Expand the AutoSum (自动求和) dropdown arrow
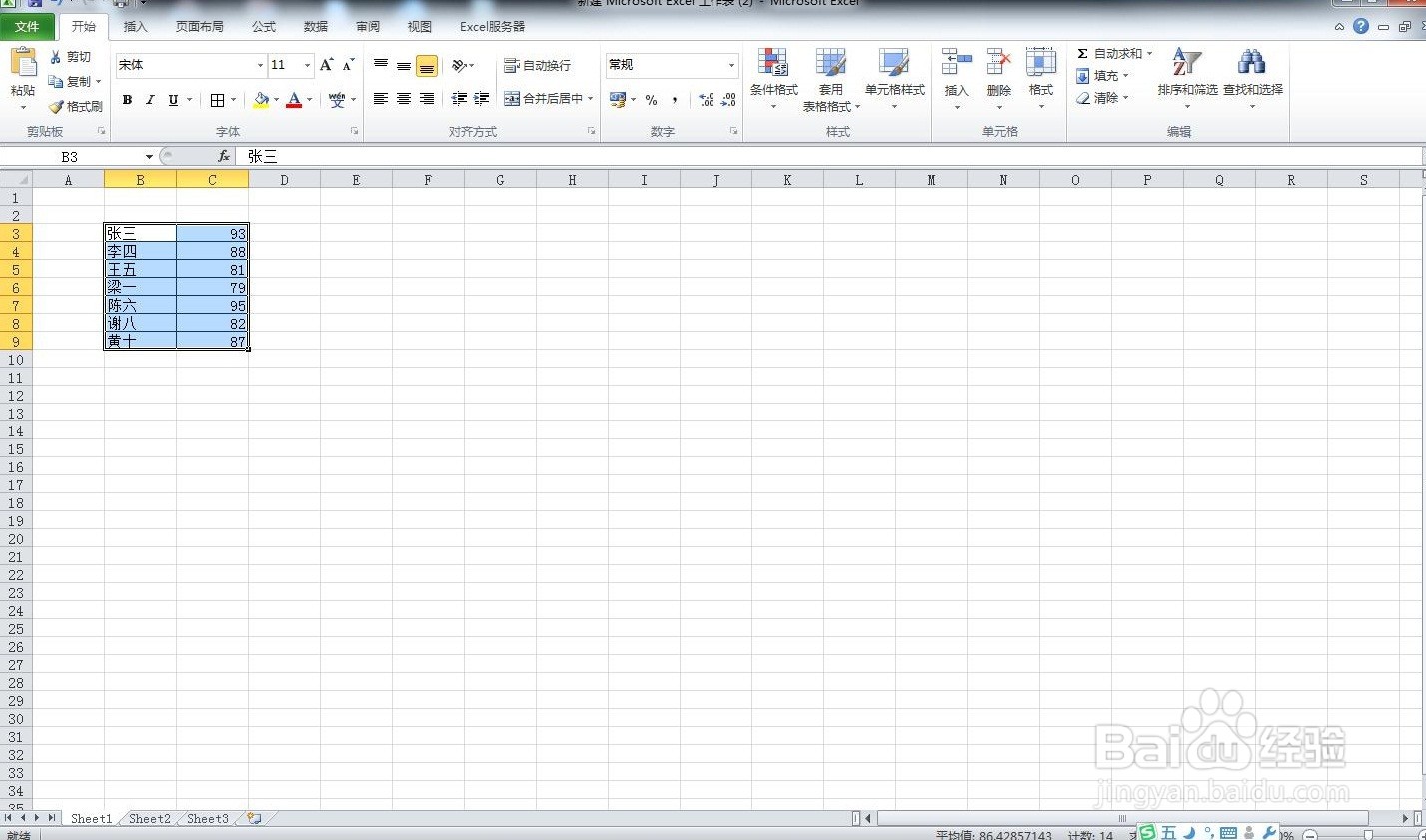This screenshot has height=840, width=1426. [1149, 54]
